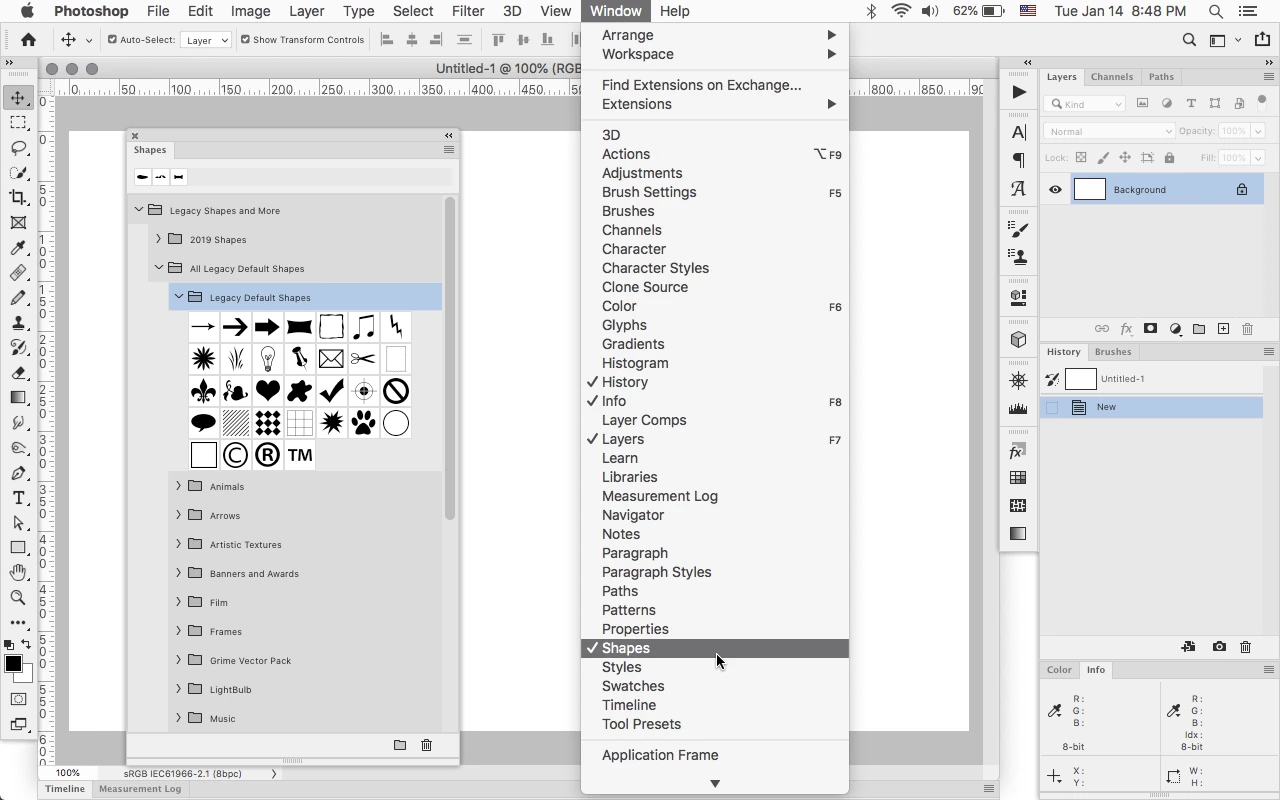The height and width of the screenshot is (800, 1280).
Task: Toggle History window menu item
Action: tap(714, 382)
